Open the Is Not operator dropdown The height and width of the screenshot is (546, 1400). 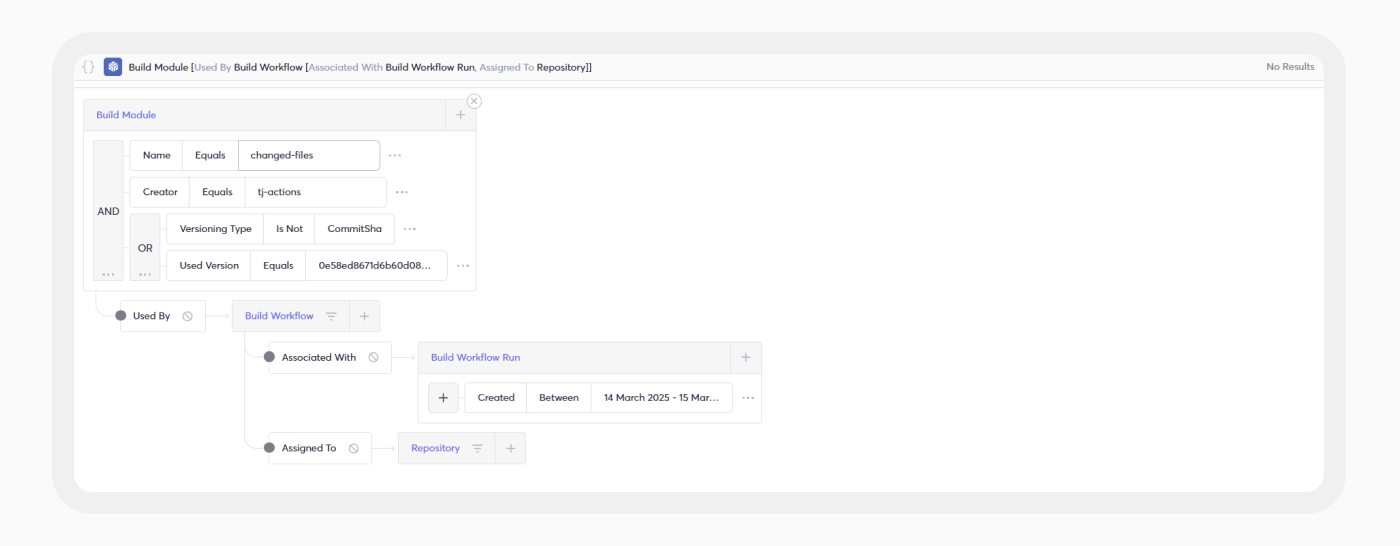pos(288,229)
